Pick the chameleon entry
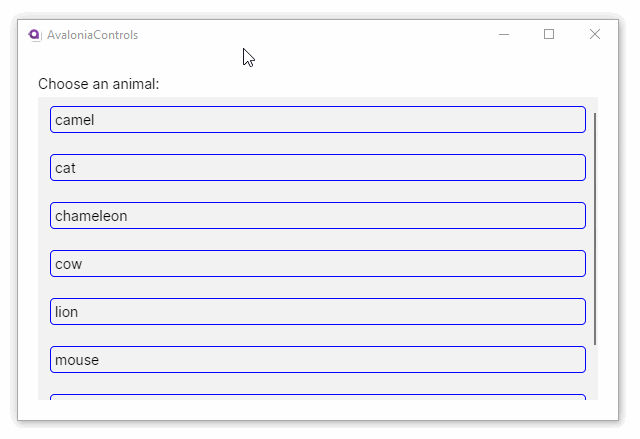Image resolution: width=640 pixels, height=439 pixels. click(x=317, y=216)
